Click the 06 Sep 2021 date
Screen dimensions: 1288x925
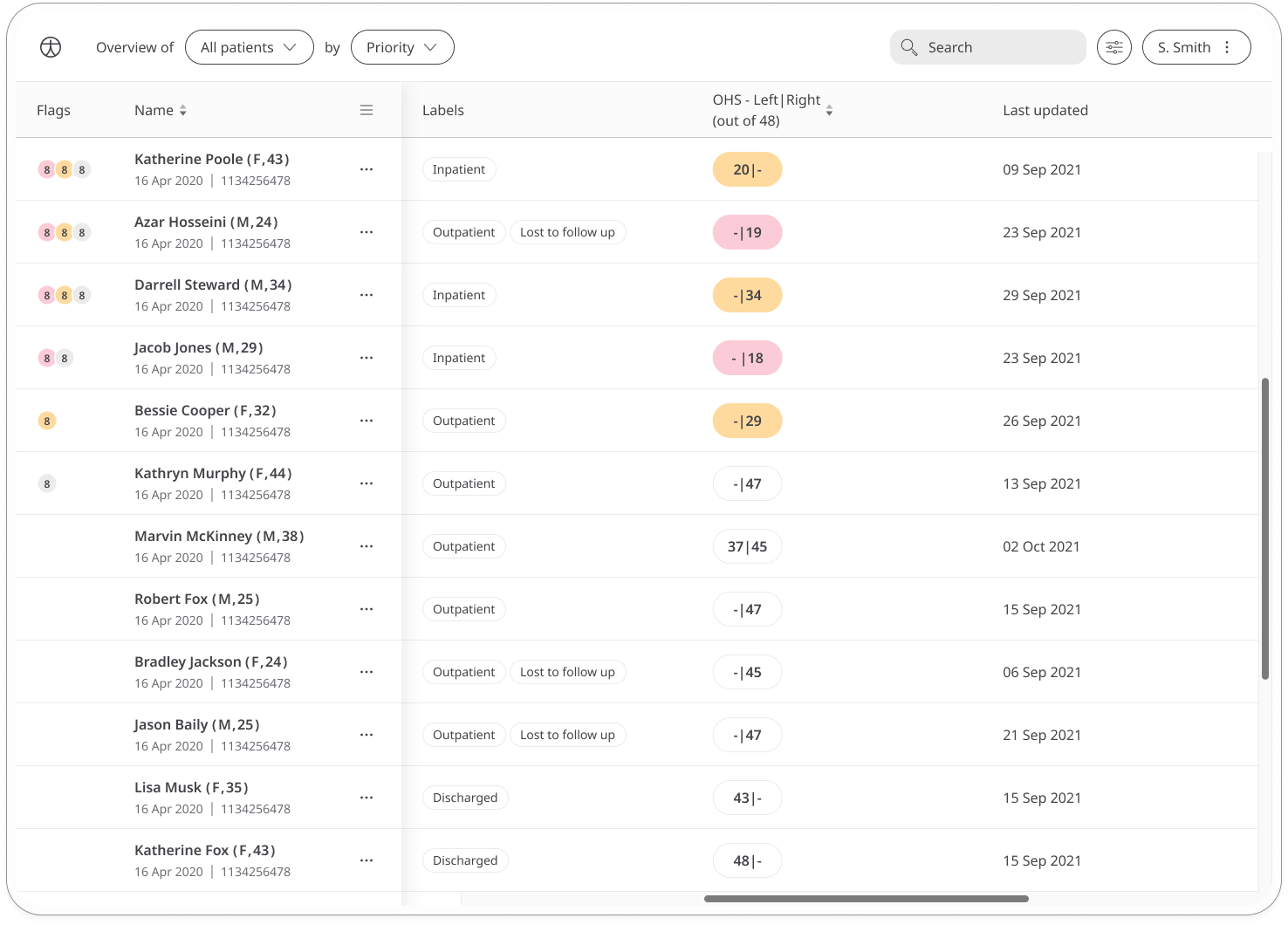click(x=1042, y=672)
